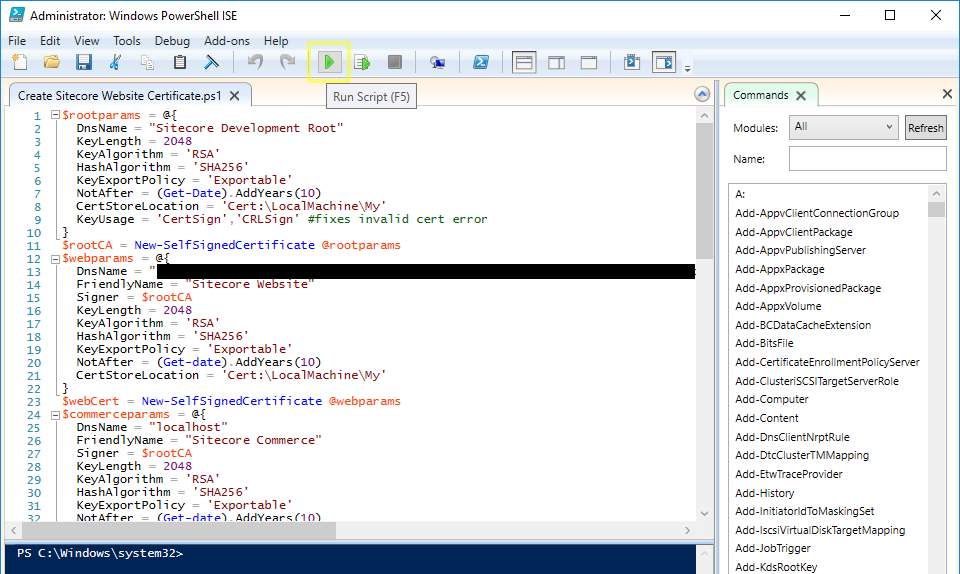Show Command window icon
The width and height of the screenshot is (960, 574).
click(x=632, y=62)
